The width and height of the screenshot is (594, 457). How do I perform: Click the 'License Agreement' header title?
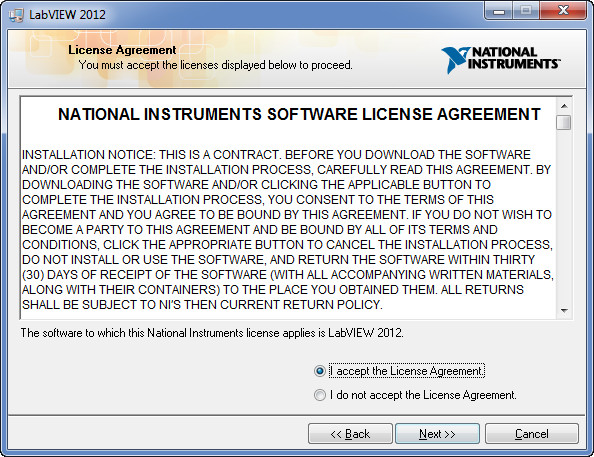pyautogui.click(x=122, y=50)
